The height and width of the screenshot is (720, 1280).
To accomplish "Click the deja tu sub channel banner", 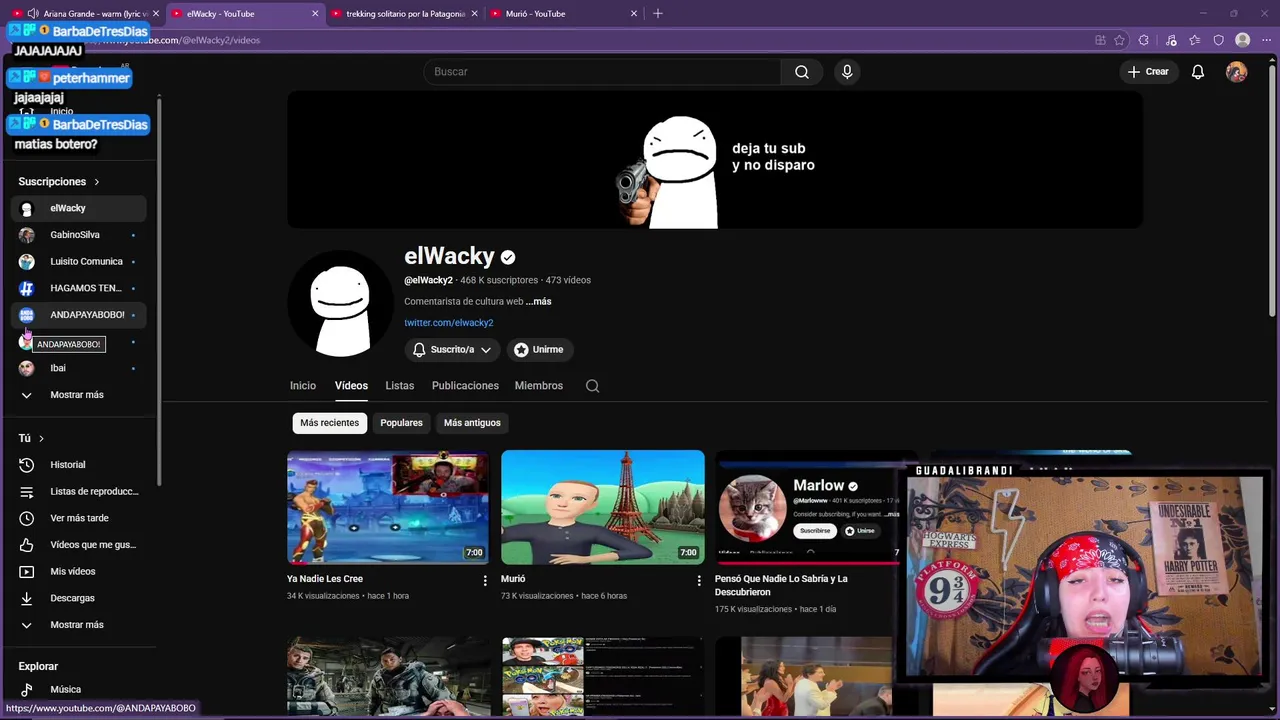I will [x=715, y=160].
